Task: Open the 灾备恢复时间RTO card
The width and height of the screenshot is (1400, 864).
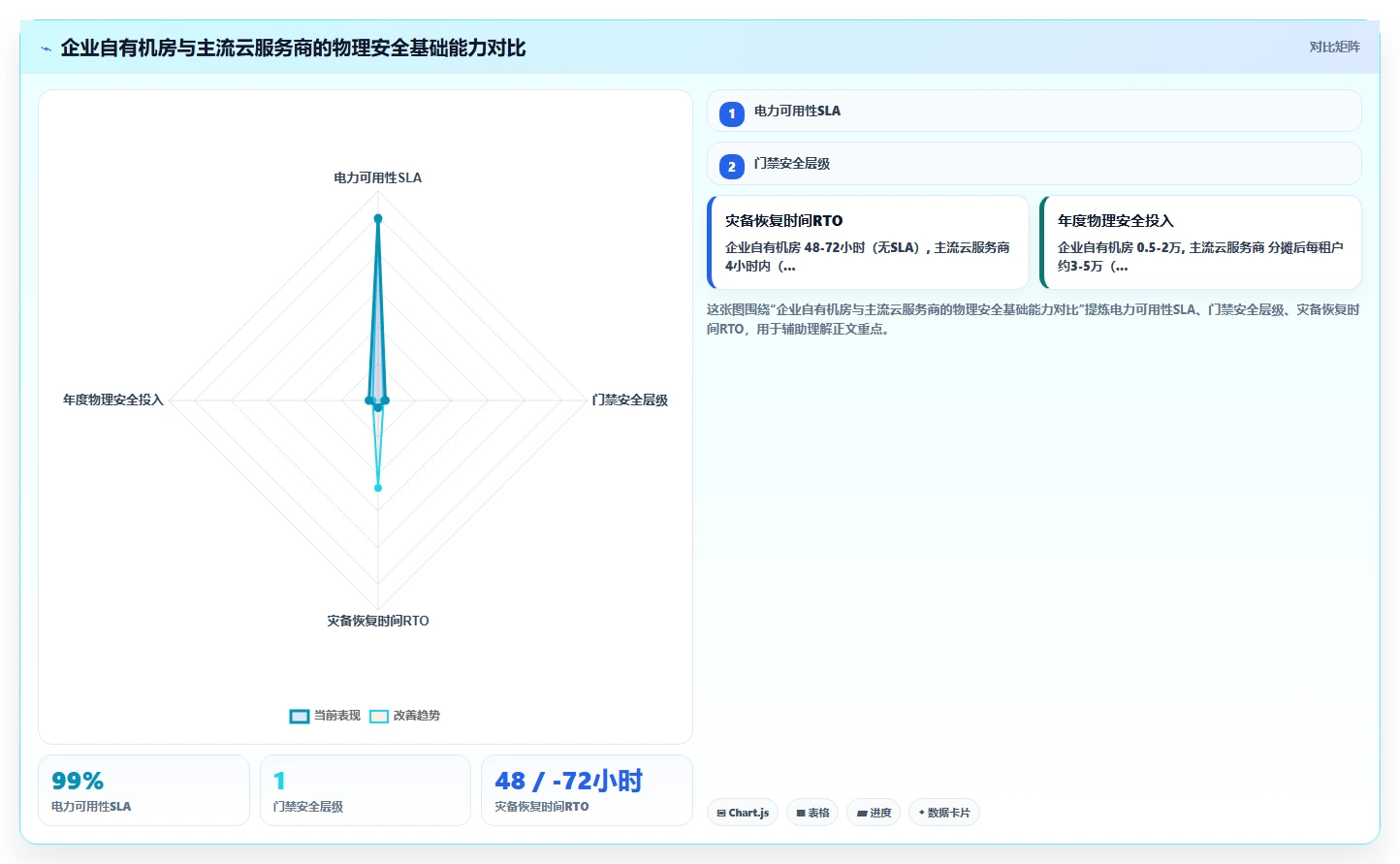Action: point(868,242)
